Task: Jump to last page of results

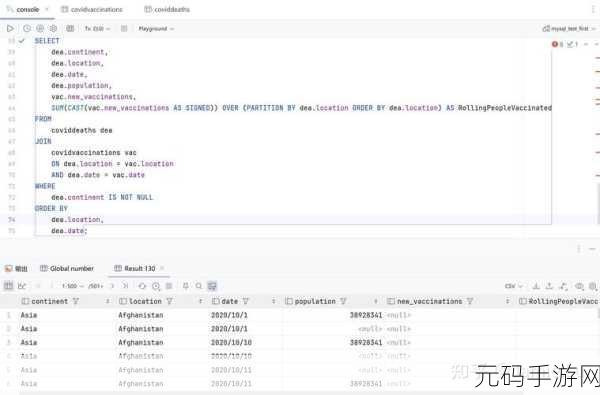Action: click(125, 286)
